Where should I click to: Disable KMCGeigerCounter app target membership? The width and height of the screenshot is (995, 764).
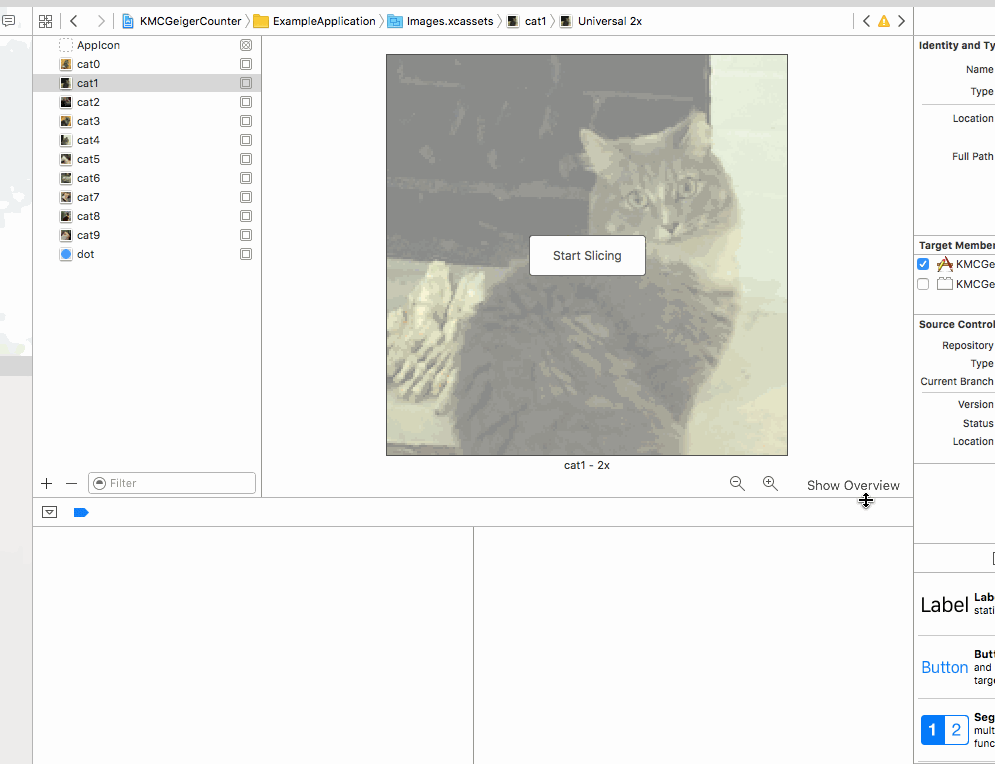(x=922, y=264)
